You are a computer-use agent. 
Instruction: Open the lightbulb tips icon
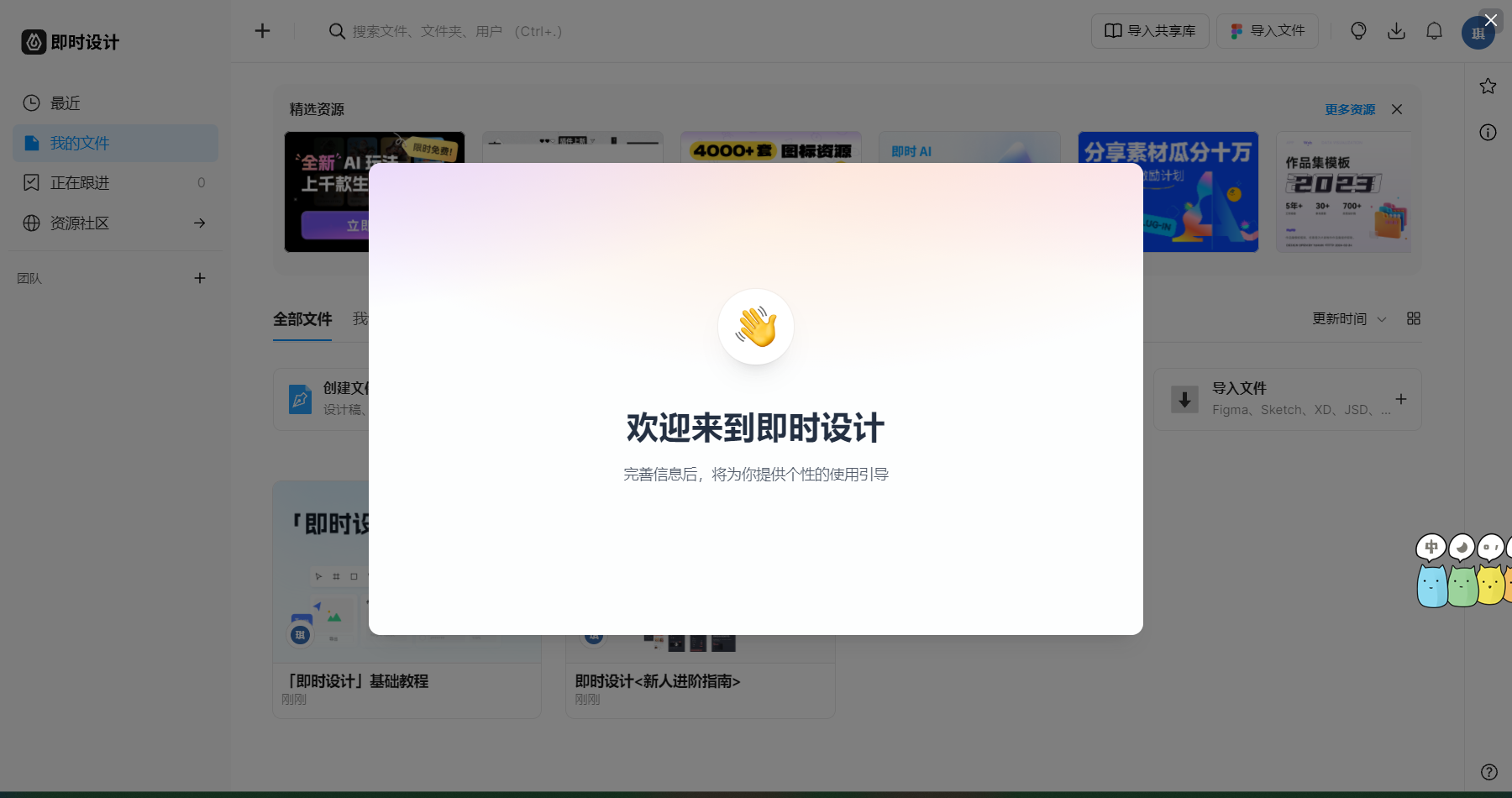coord(1358,31)
